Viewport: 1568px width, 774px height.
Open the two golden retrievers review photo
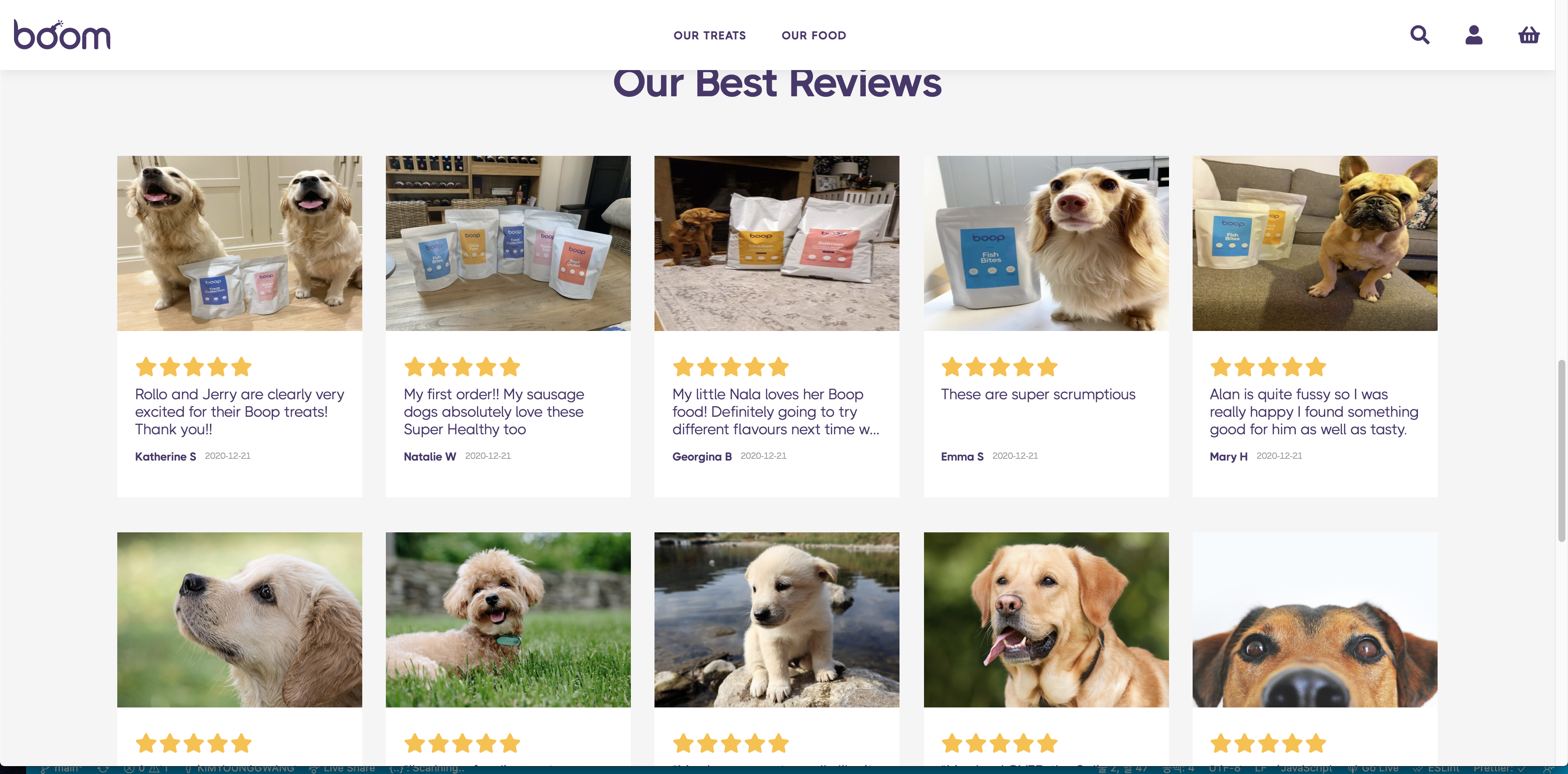point(239,243)
